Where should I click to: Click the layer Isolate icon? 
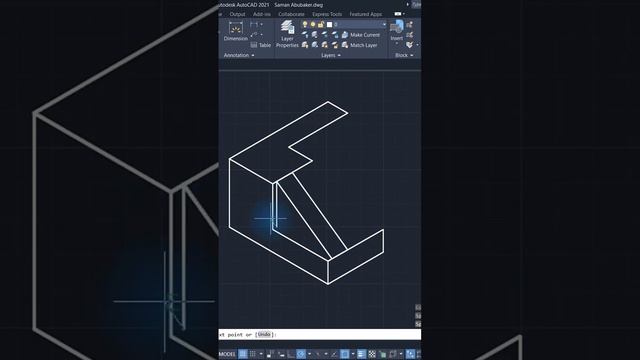pos(315,35)
